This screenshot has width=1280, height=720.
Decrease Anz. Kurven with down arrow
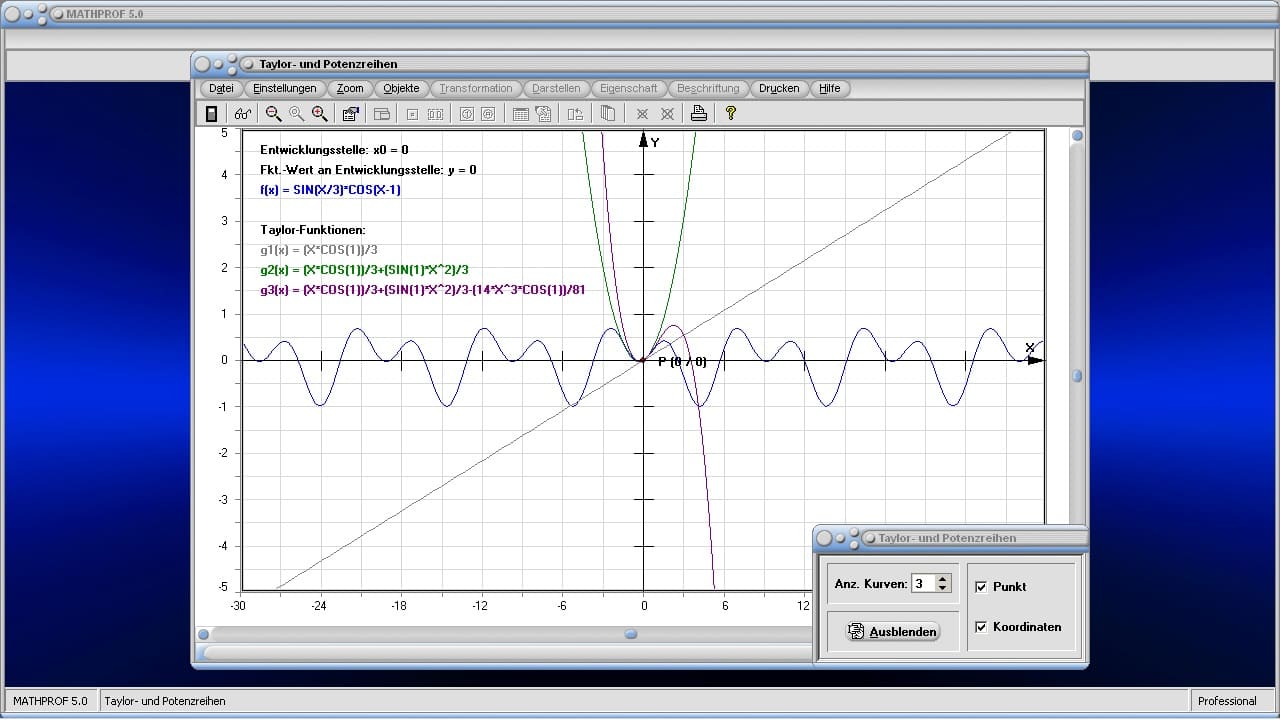coord(943,588)
